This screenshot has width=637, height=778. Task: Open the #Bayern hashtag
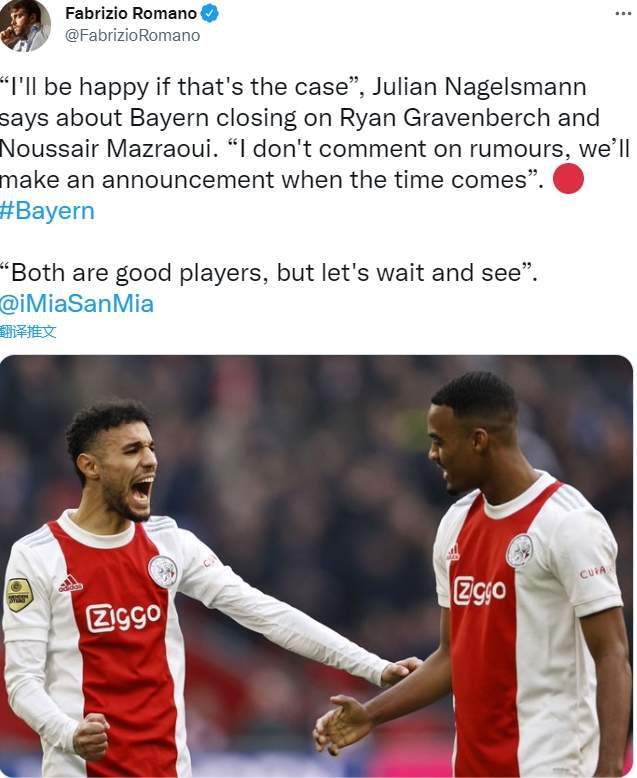tap(47, 211)
